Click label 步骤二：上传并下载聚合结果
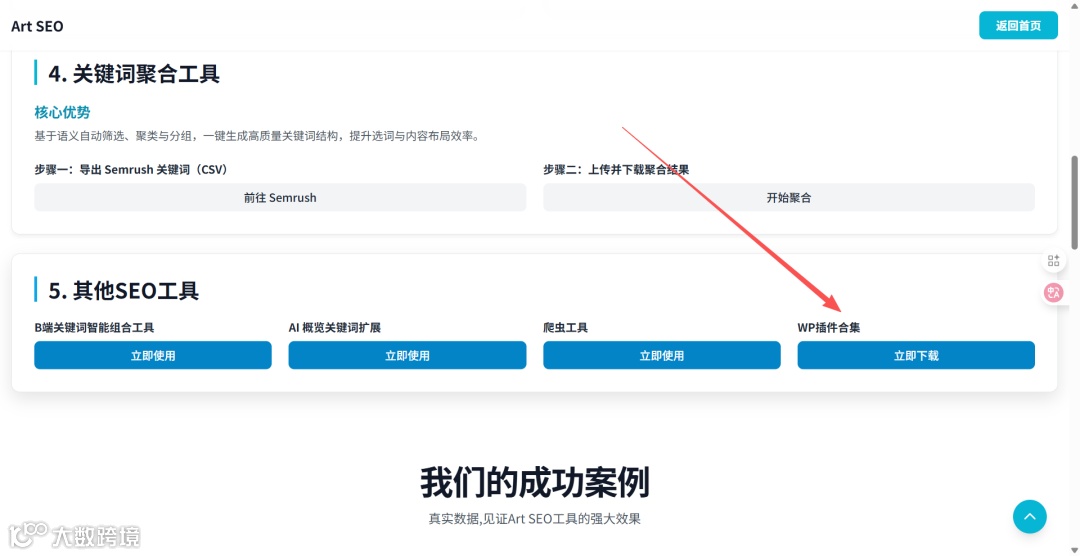1080x556 pixels. tap(616, 169)
